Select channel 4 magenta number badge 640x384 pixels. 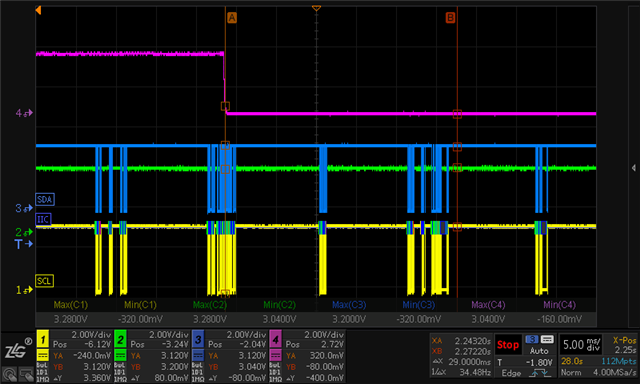(x=275, y=339)
